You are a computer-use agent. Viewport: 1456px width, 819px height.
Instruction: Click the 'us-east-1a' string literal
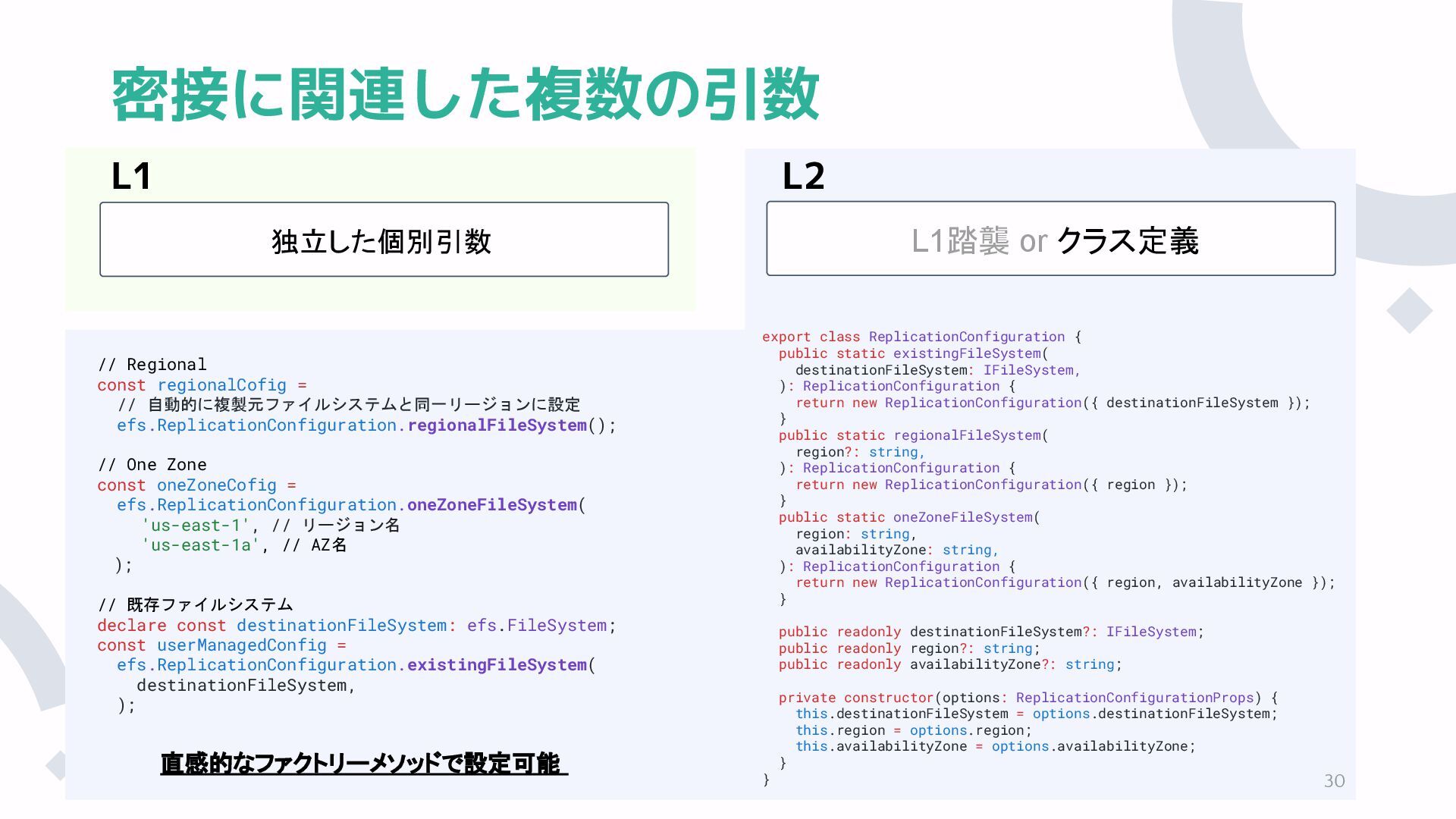click(200, 545)
